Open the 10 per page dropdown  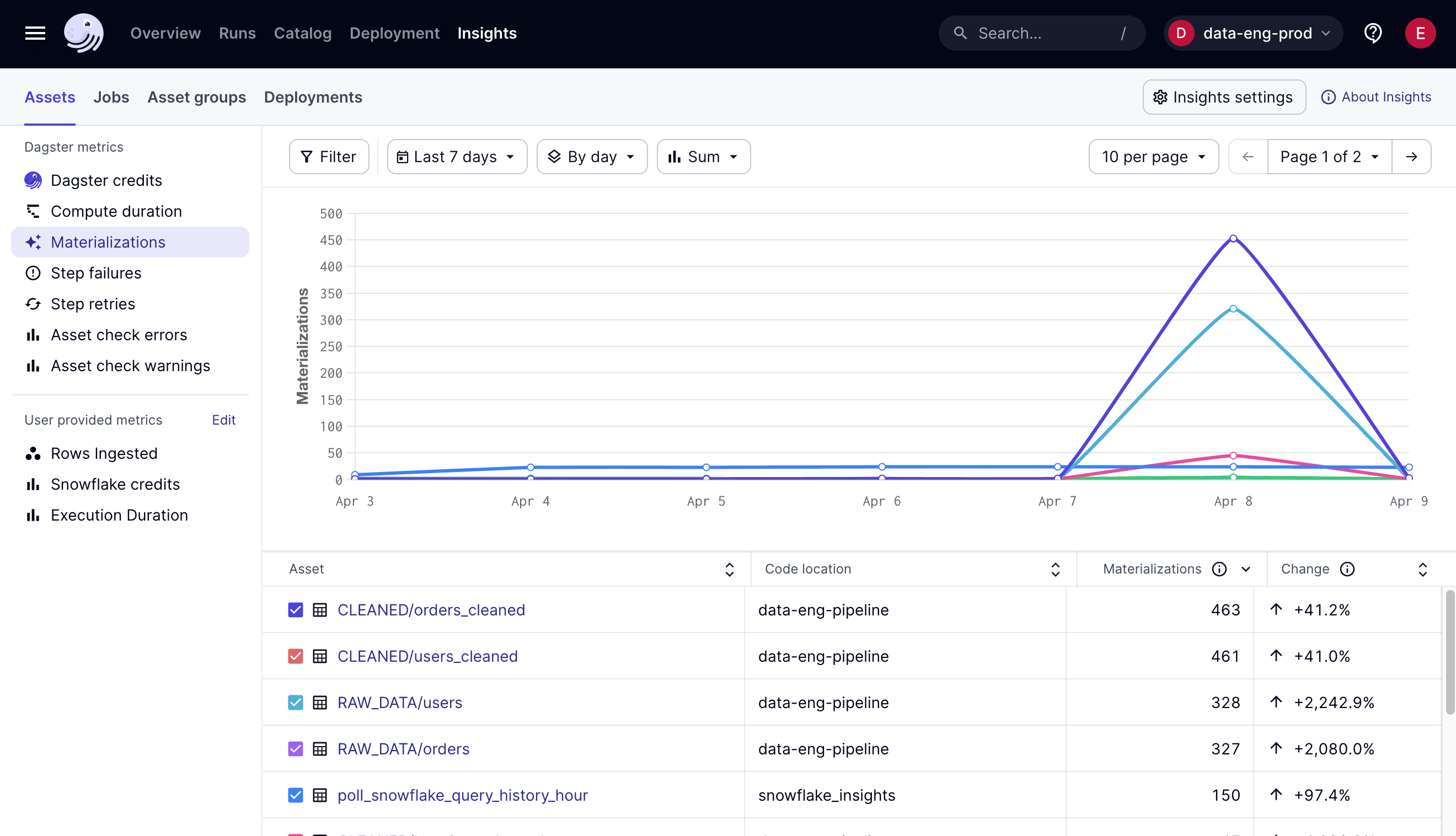tap(1153, 156)
